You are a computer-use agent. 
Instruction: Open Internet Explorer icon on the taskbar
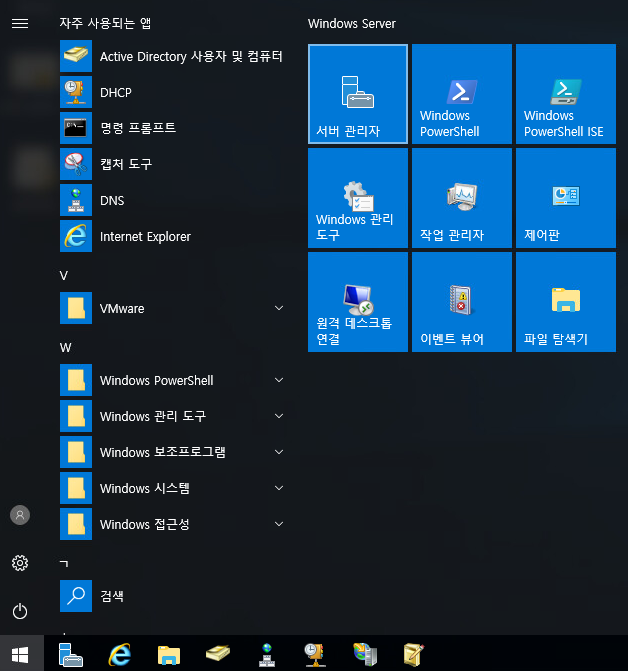coord(120,655)
